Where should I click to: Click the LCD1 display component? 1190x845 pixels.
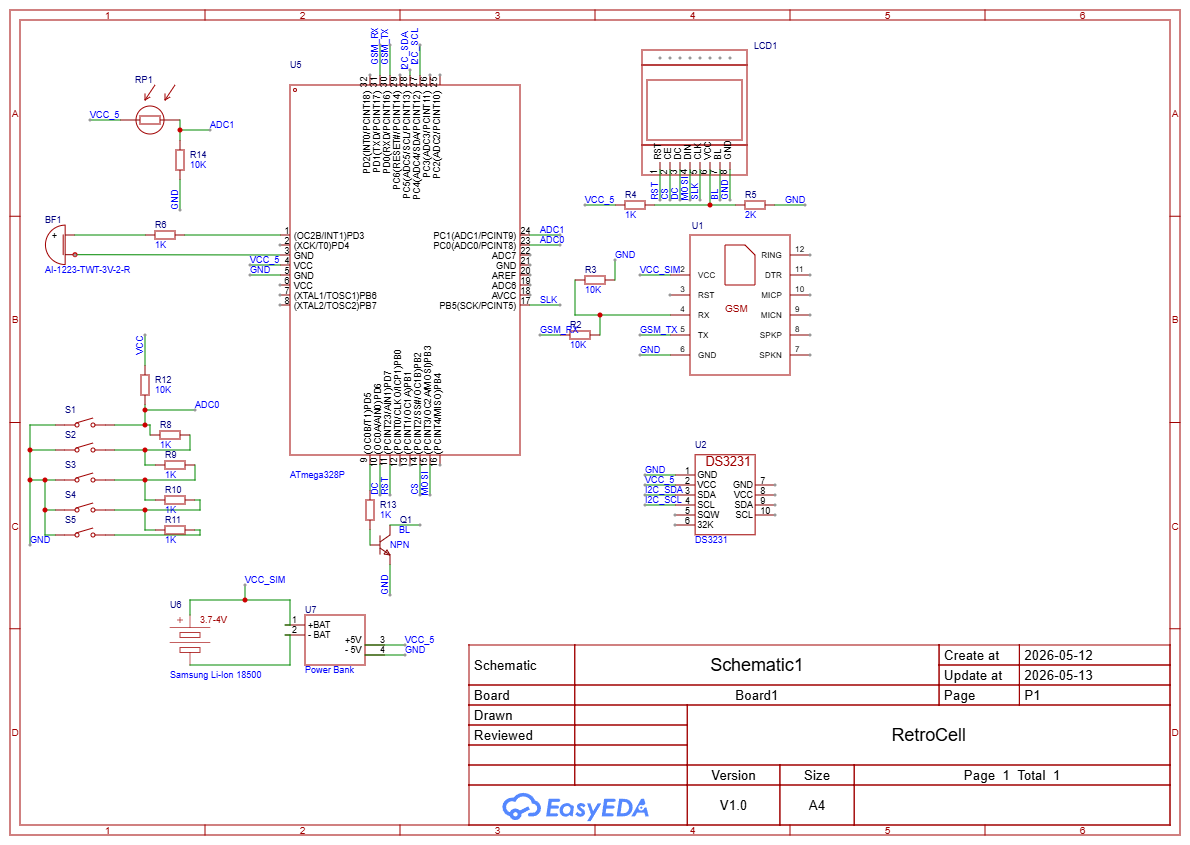[694, 112]
